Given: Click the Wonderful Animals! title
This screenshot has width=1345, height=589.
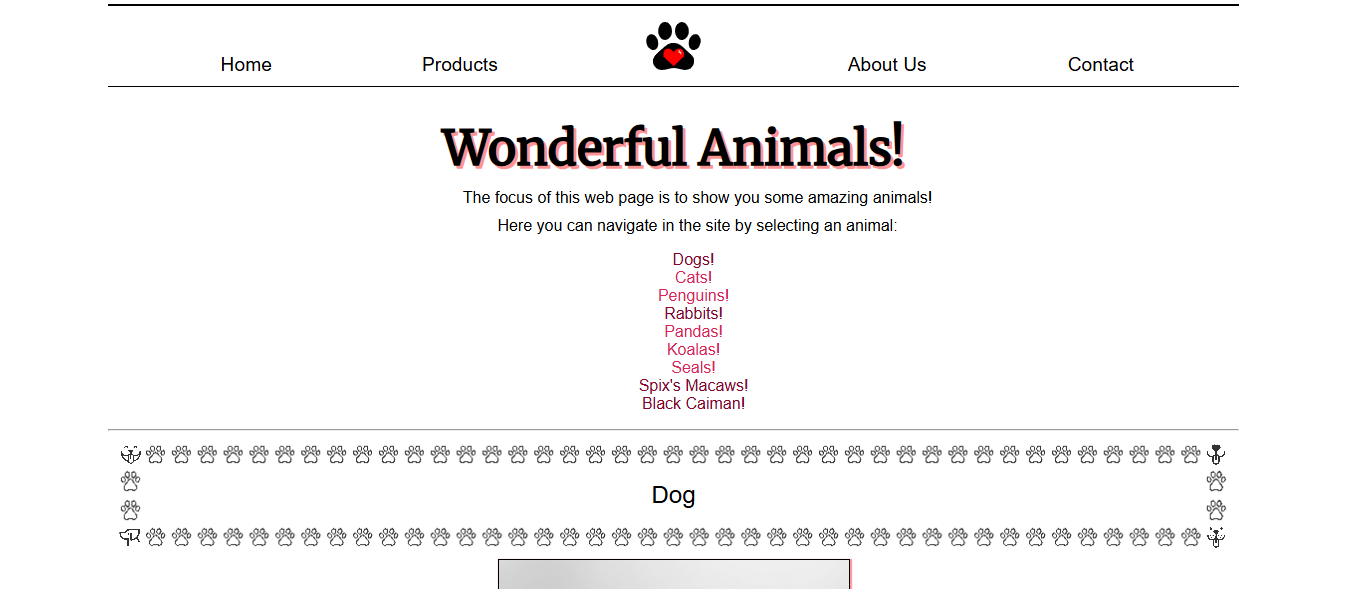Looking at the screenshot, I should pos(673,147).
